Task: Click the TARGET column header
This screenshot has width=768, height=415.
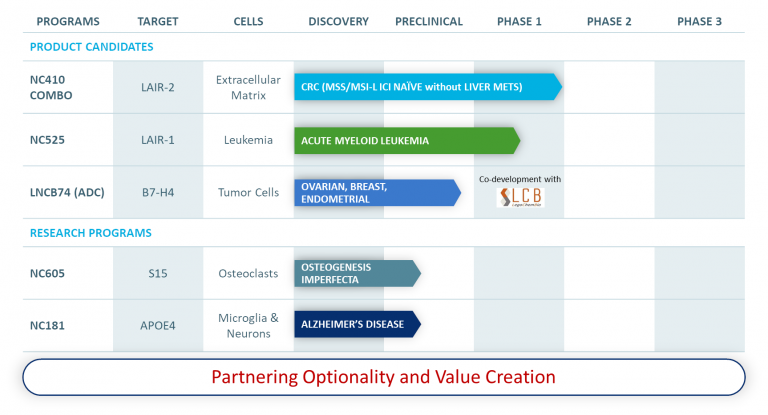Action: [158, 22]
